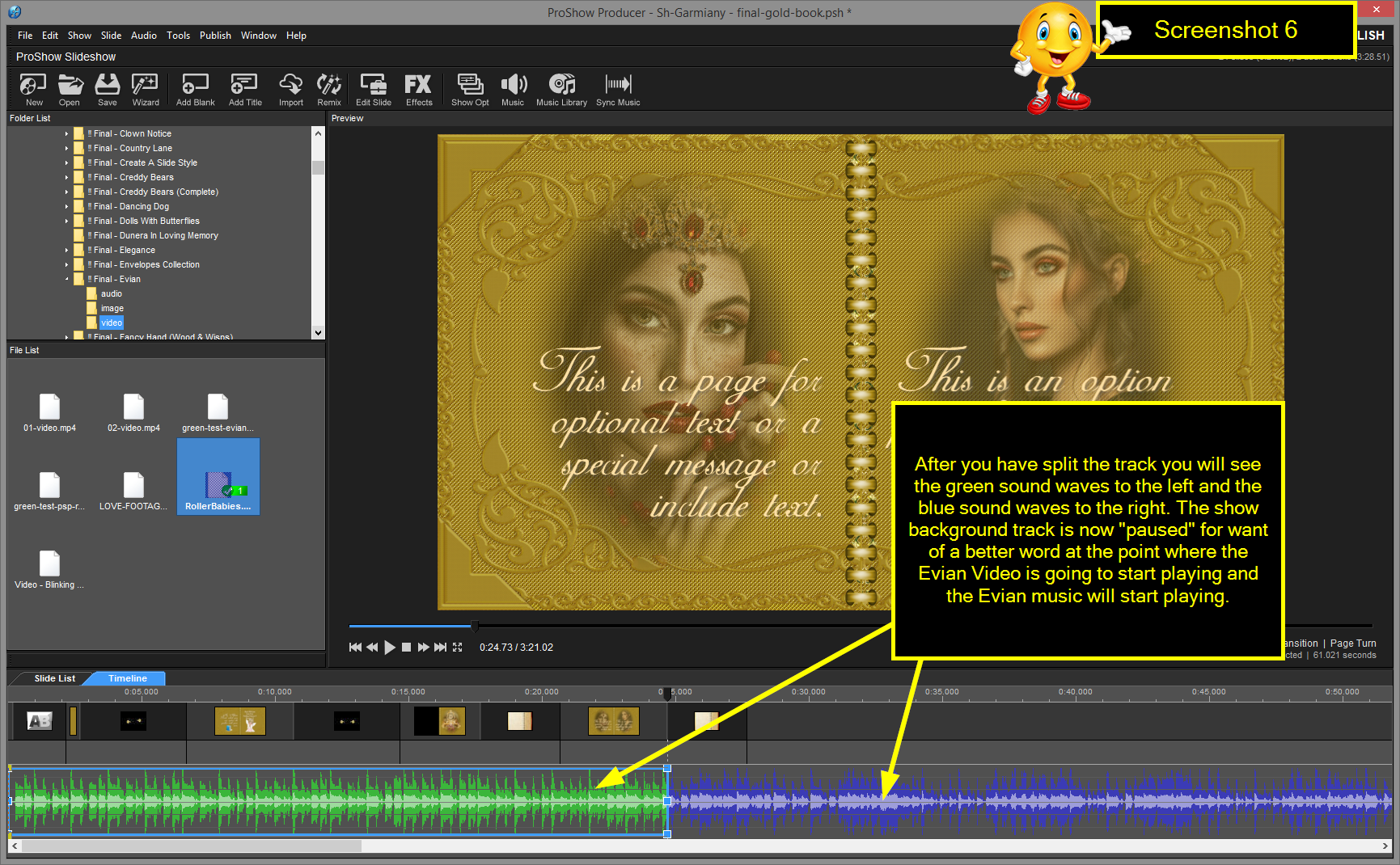Select the first title slide thumbnail in timeline

(x=39, y=721)
